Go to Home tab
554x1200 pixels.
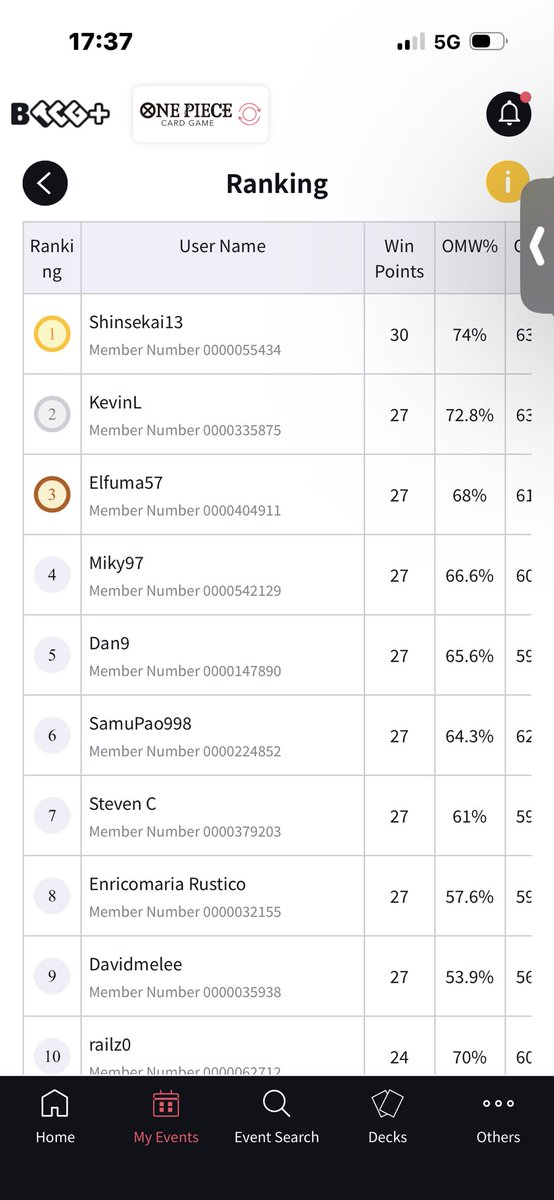(x=55, y=1117)
